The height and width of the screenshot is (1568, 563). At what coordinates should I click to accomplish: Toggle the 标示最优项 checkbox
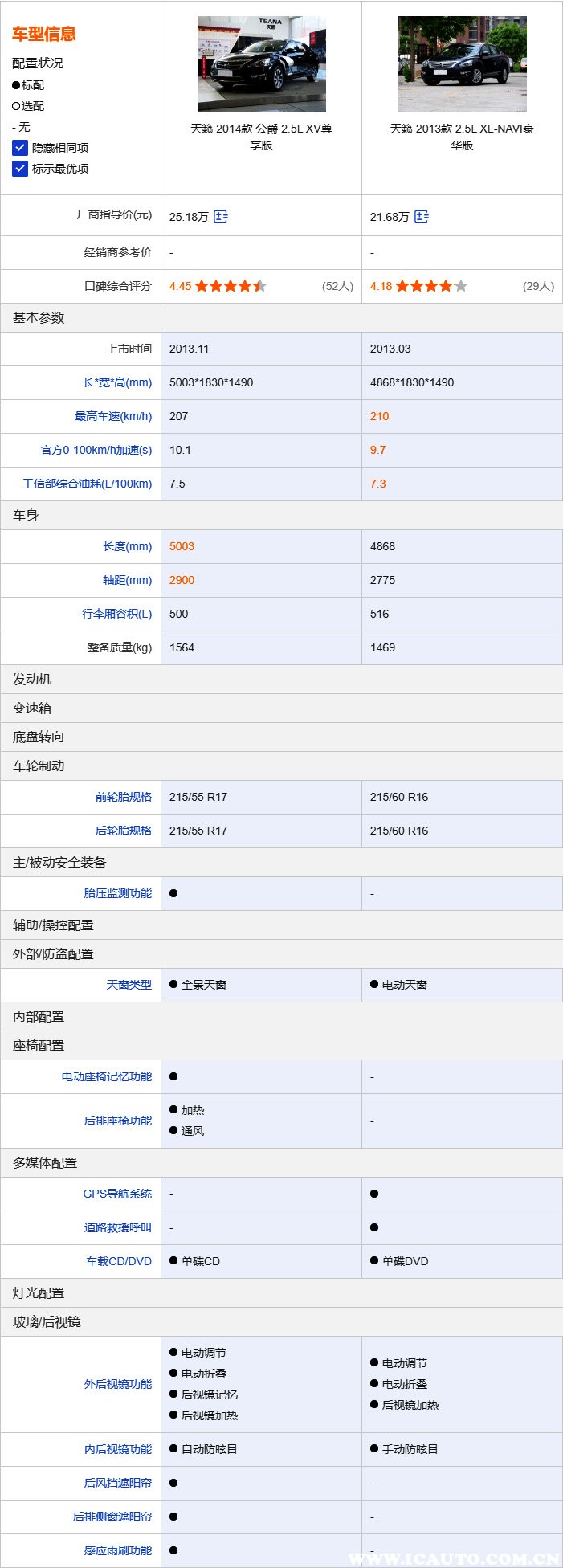20,169
